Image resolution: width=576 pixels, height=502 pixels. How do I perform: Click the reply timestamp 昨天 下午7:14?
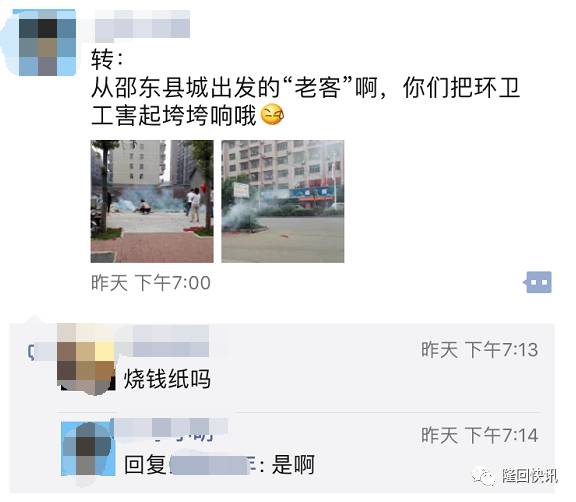pyautogui.click(x=479, y=435)
